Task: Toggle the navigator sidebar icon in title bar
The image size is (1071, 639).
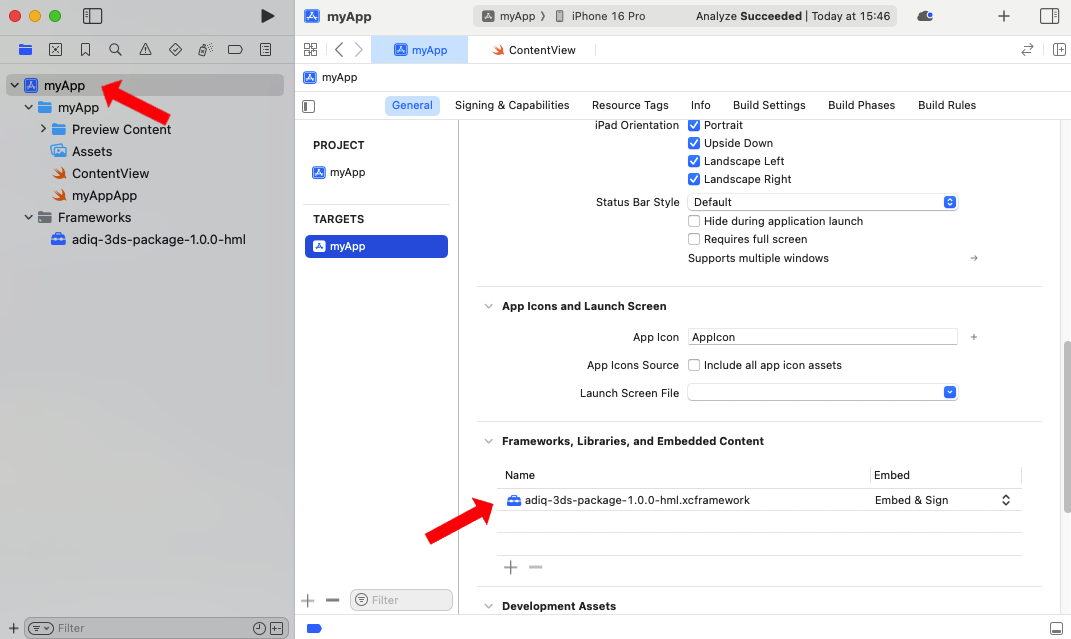Action: (x=92, y=16)
